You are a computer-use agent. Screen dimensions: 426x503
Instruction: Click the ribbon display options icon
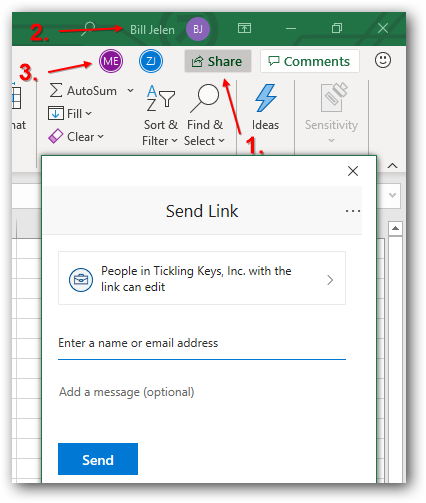pyautogui.click(x=244, y=28)
